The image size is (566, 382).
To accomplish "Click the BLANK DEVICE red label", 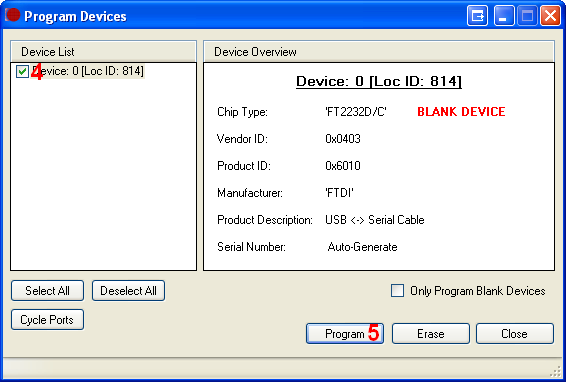I will (461, 112).
